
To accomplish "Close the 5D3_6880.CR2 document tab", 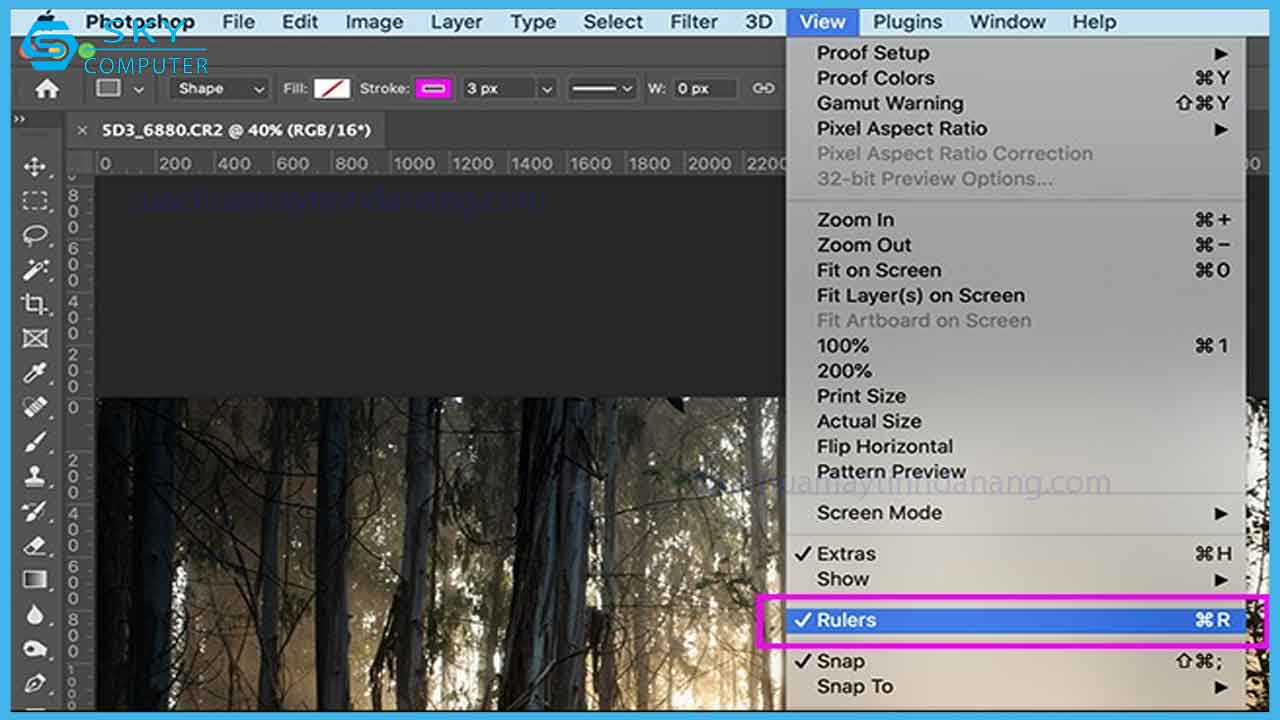I will click(82, 130).
